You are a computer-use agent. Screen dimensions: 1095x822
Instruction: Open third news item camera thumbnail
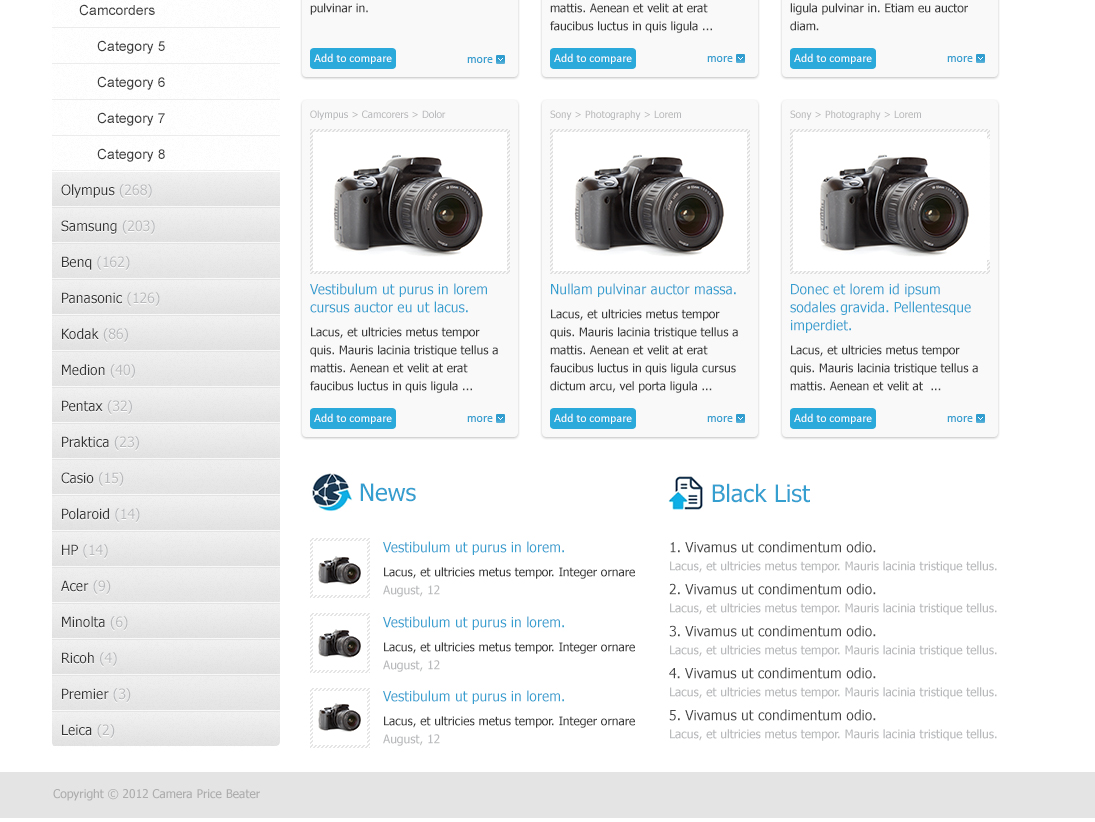340,718
